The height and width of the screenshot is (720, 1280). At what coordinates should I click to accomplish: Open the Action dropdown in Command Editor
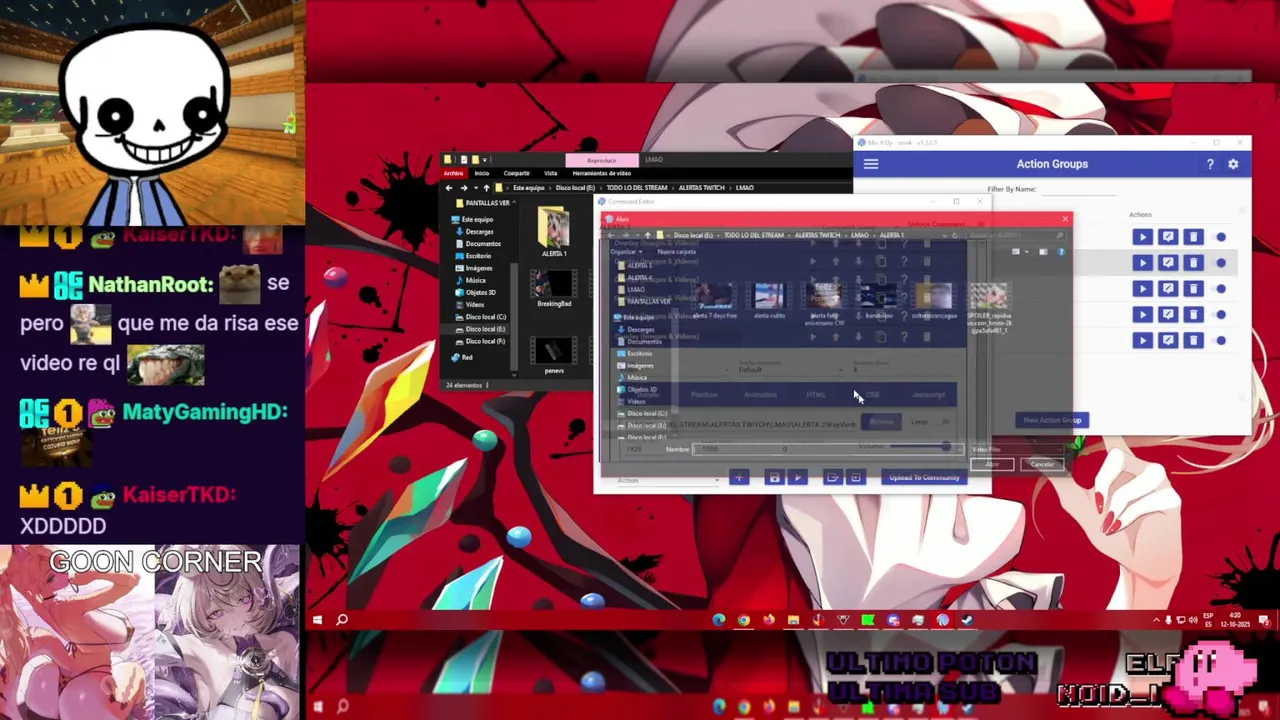[x=667, y=481]
